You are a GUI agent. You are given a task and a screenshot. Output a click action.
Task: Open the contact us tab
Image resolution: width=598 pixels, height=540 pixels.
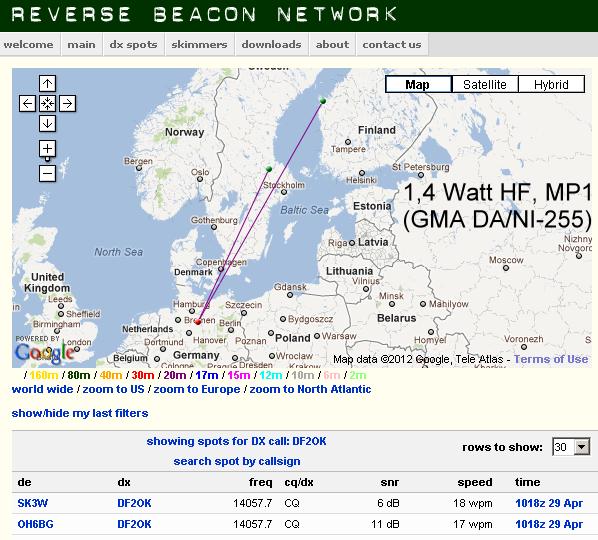(x=392, y=45)
